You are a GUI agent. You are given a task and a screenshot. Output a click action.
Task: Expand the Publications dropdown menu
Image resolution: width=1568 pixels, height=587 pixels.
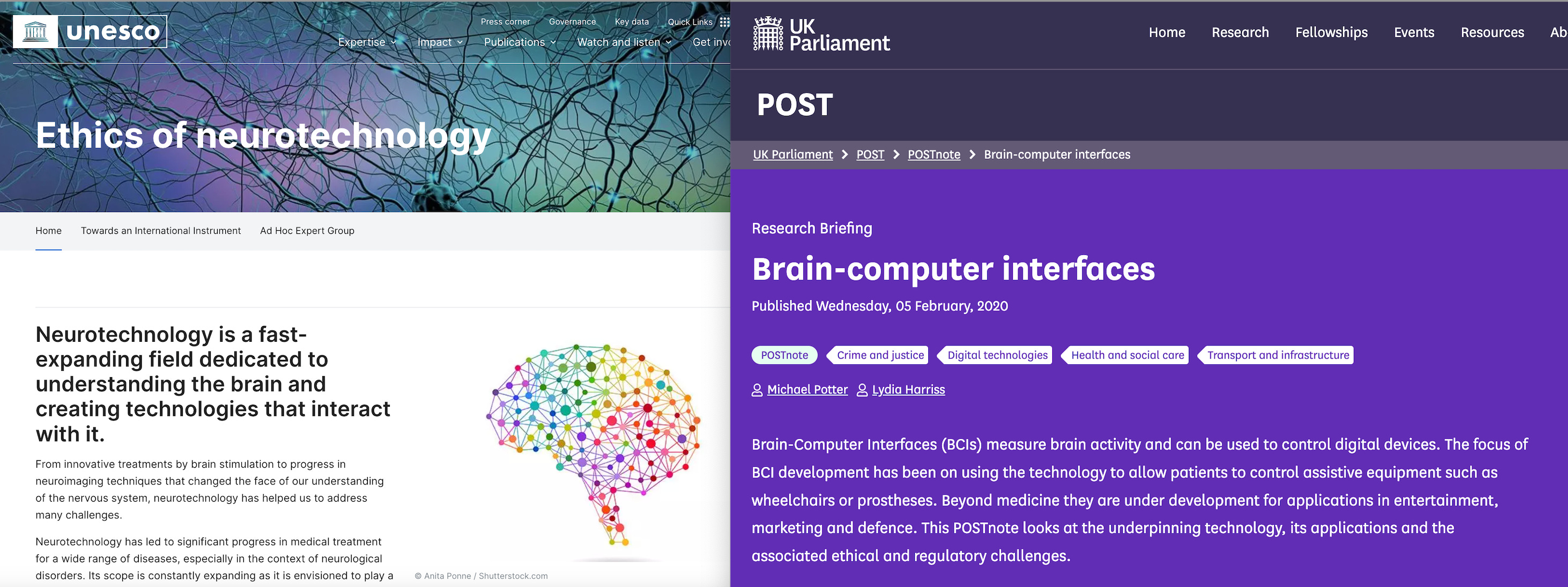[x=521, y=42]
